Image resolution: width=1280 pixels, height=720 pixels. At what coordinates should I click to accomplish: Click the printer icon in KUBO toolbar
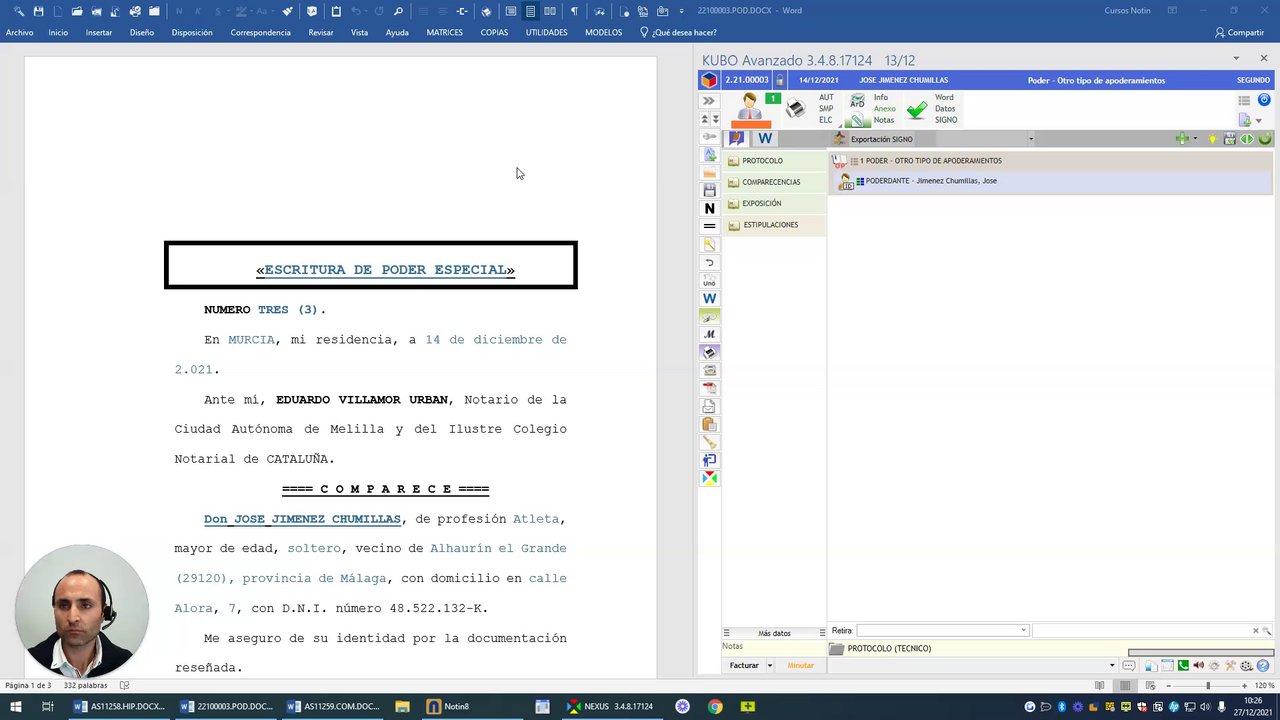[796, 108]
